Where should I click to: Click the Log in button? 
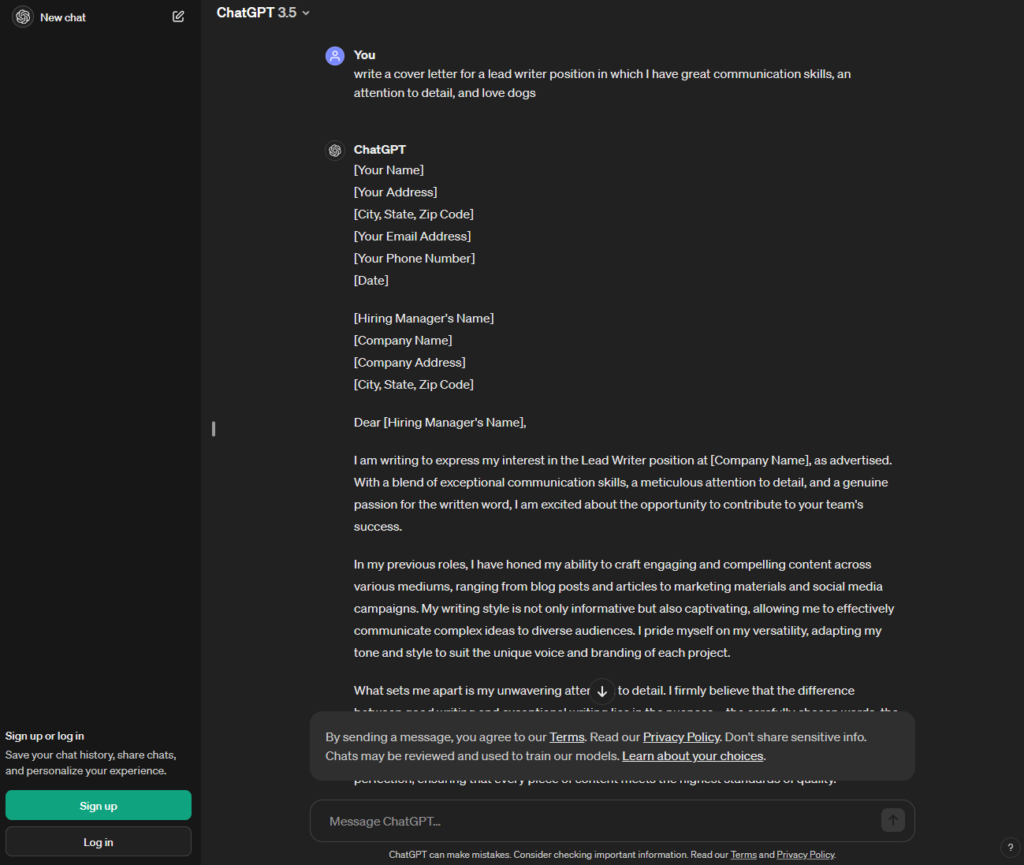pos(98,841)
